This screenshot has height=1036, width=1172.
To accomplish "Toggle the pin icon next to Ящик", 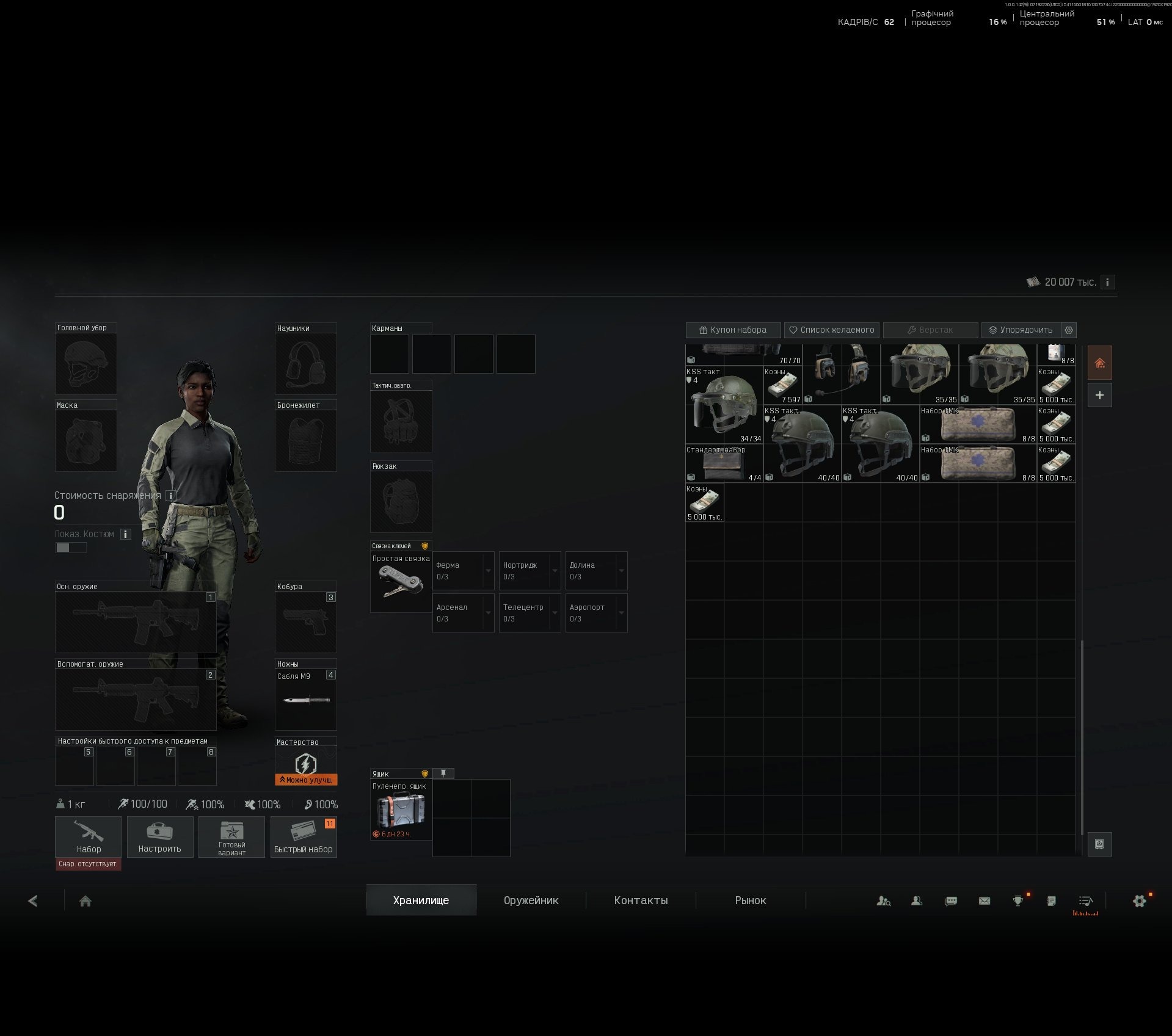I will pos(443,773).
